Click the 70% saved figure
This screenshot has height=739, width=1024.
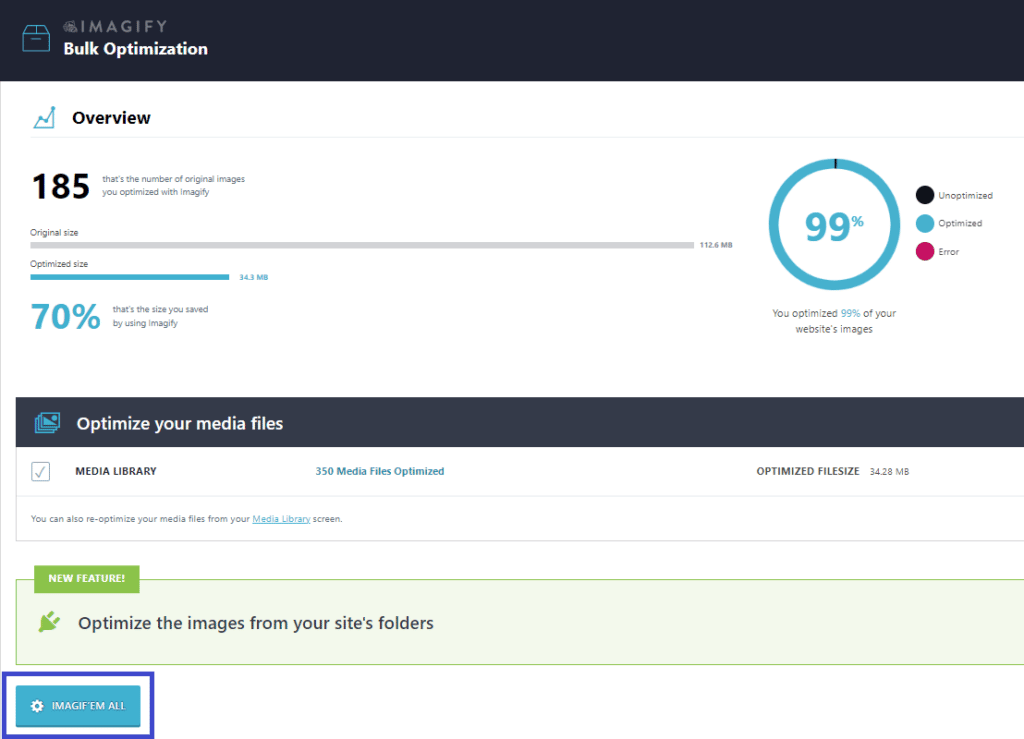point(65,317)
